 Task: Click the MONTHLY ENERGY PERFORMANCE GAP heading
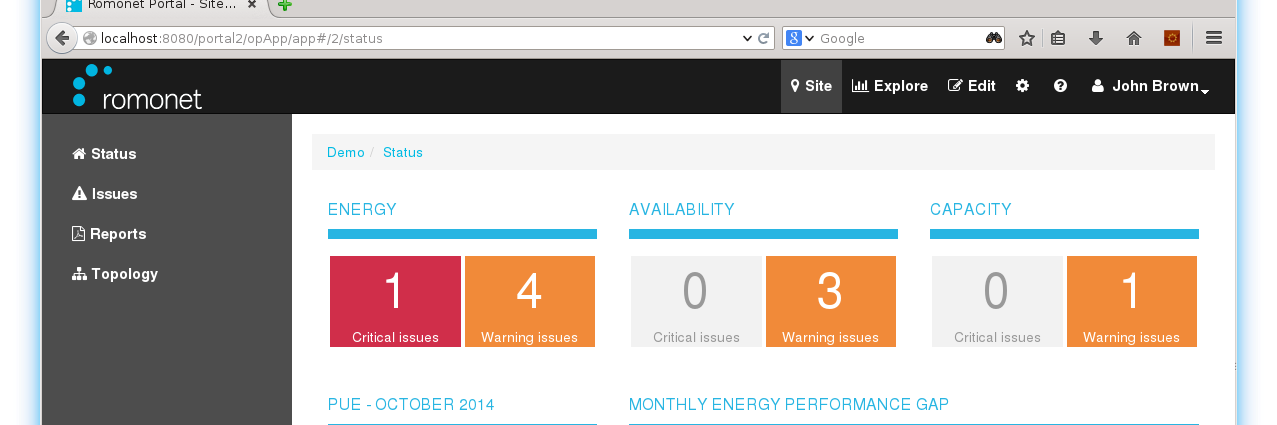point(789,405)
